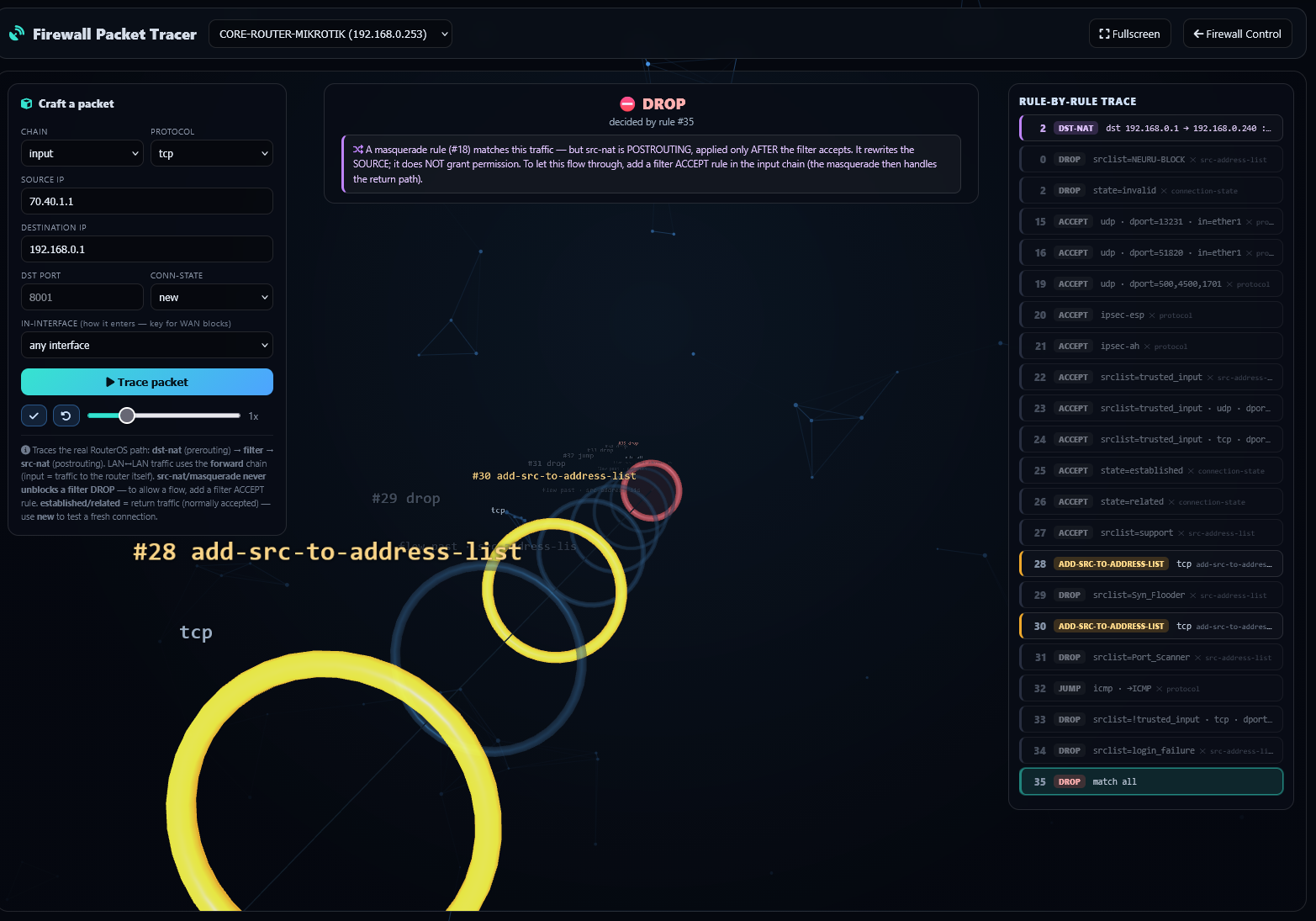Select rule 28 ADD-SRC-TO-ADDRESS-LIST row
The image size is (1316, 921).
[1151, 564]
